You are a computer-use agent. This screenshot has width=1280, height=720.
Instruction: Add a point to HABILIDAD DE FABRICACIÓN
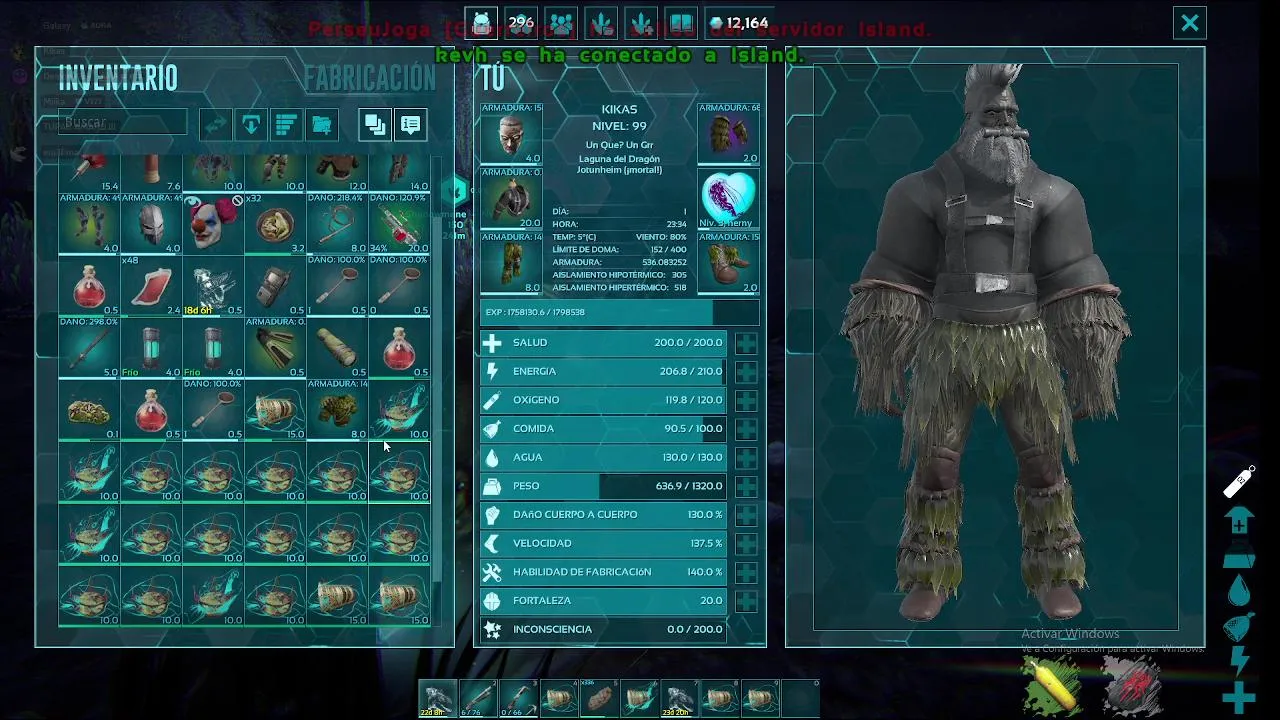[x=746, y=572]
